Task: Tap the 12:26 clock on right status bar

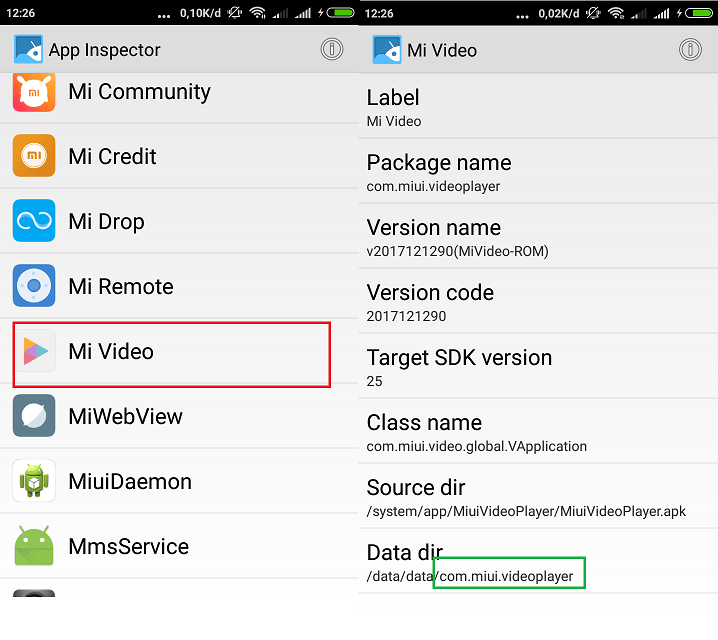Action: click(379, 13)
